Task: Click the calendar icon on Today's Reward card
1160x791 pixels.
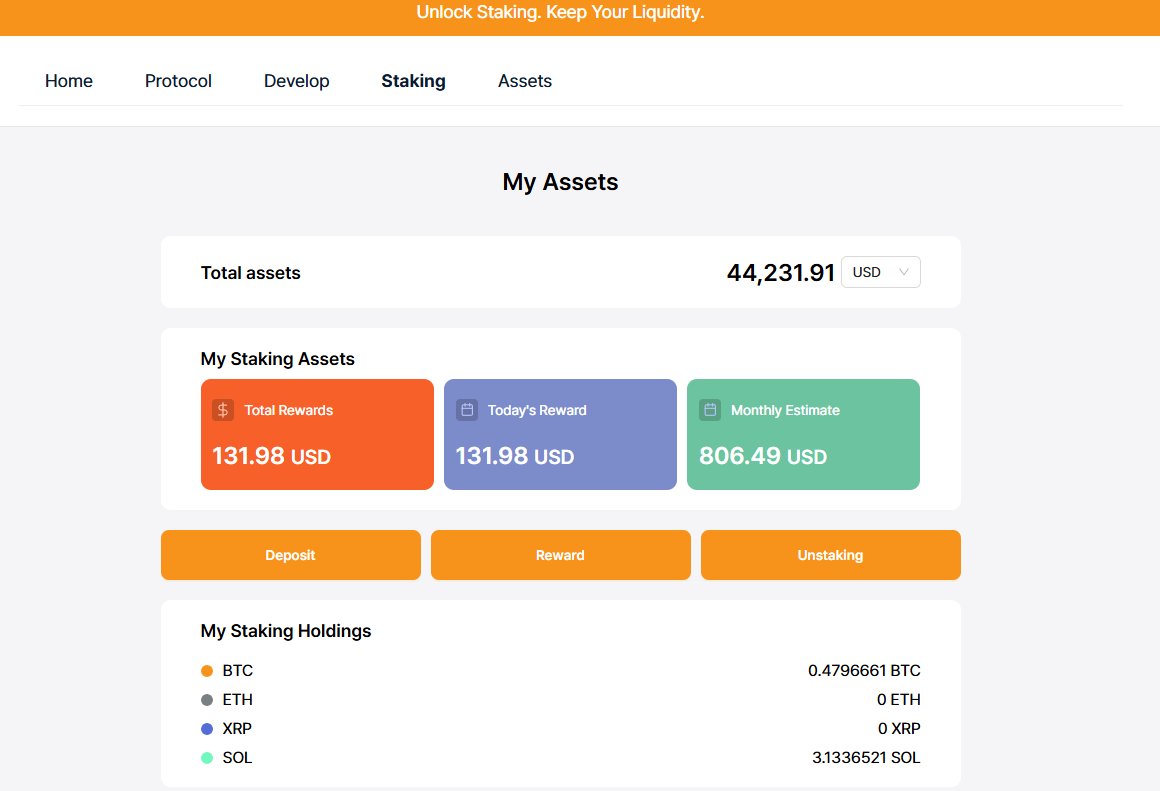Action: pyautogui.click(x=467, y=410)
